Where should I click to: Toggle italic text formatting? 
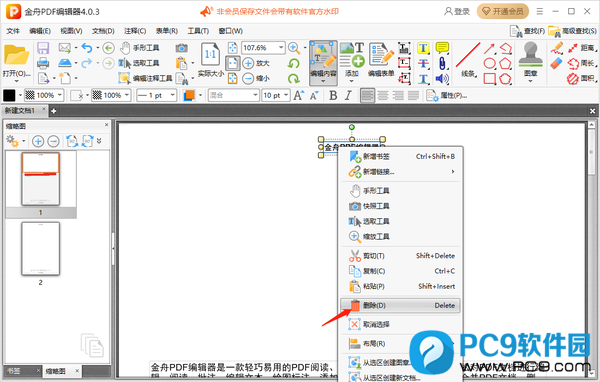pos(348,95)
